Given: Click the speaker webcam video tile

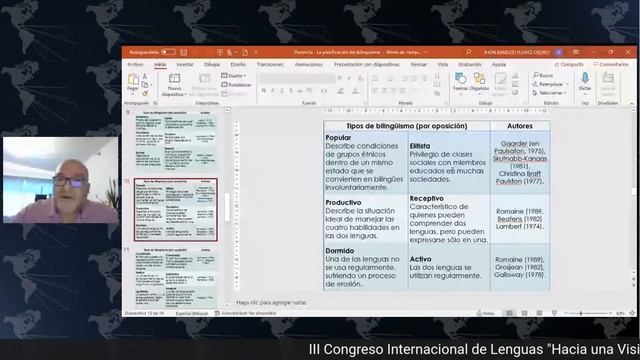Looking at the screenshot, I should (x=60, y=180).
